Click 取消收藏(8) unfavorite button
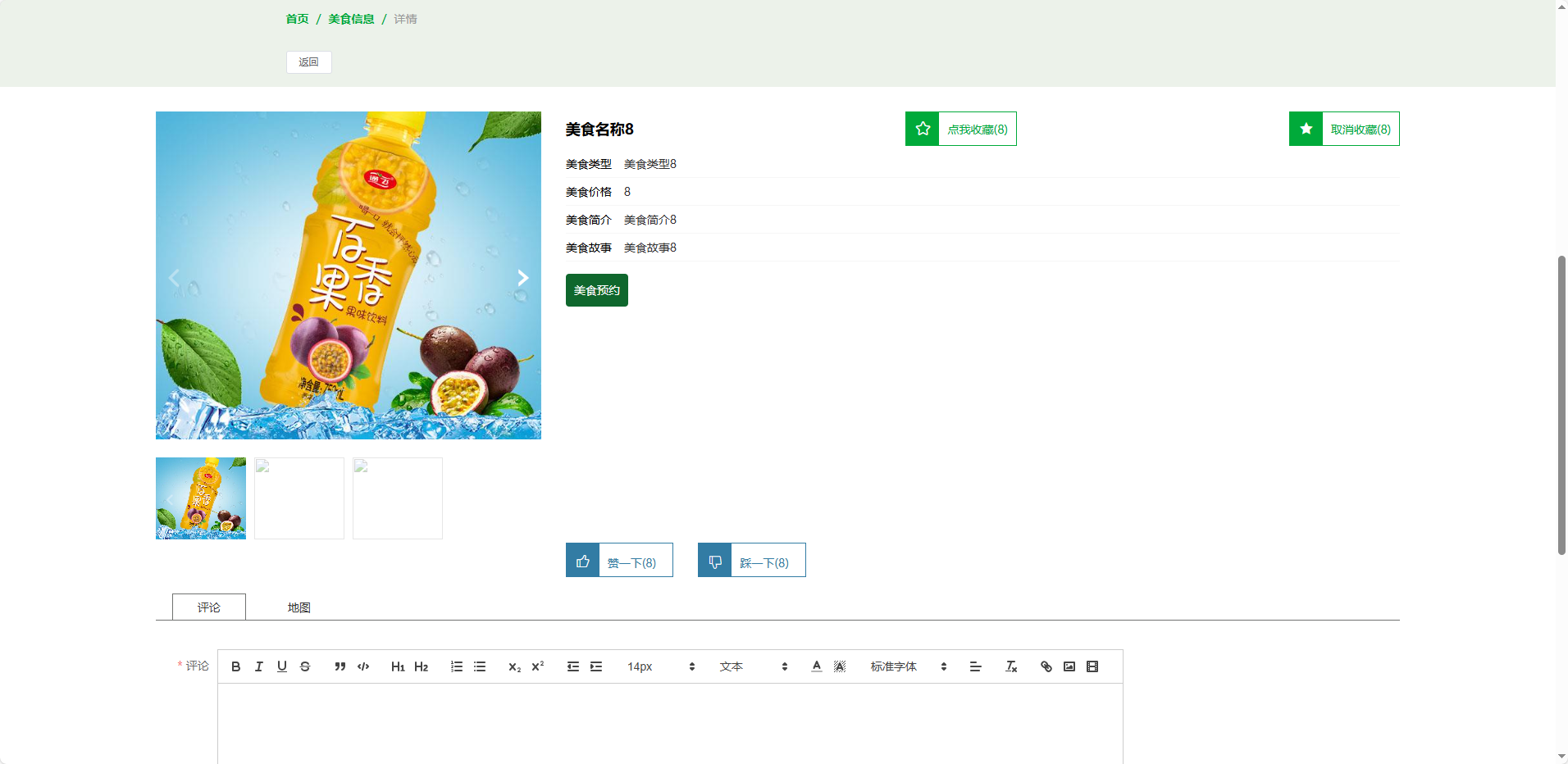This screenshot has width=1568, height=764. click(x=1344, y=129)
